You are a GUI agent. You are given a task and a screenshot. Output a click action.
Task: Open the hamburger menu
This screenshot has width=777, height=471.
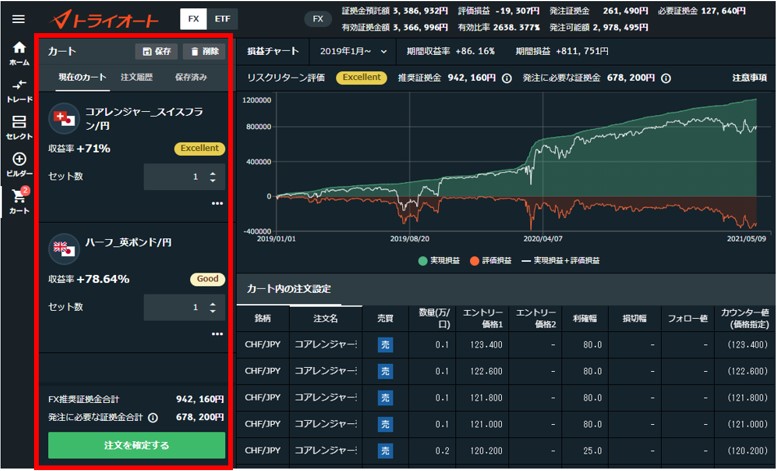click(18, 19)
